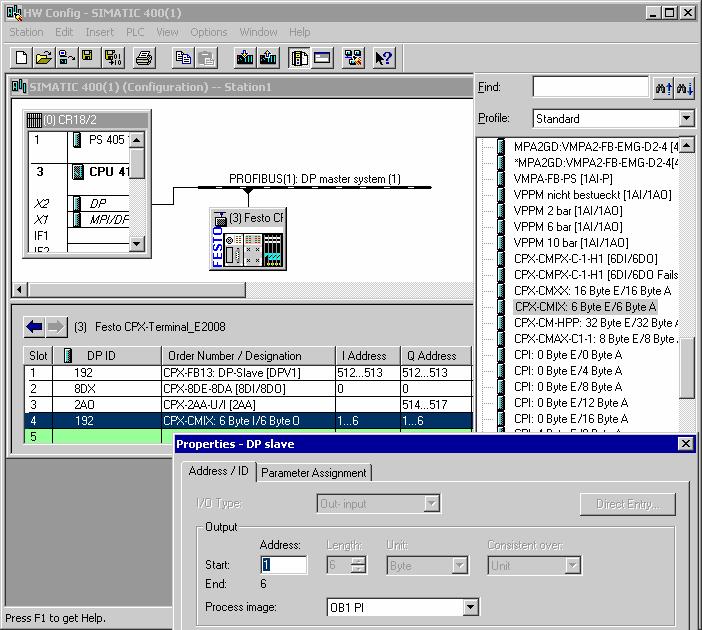
Task: Open the PLC menu
Action: click(135, 32)
